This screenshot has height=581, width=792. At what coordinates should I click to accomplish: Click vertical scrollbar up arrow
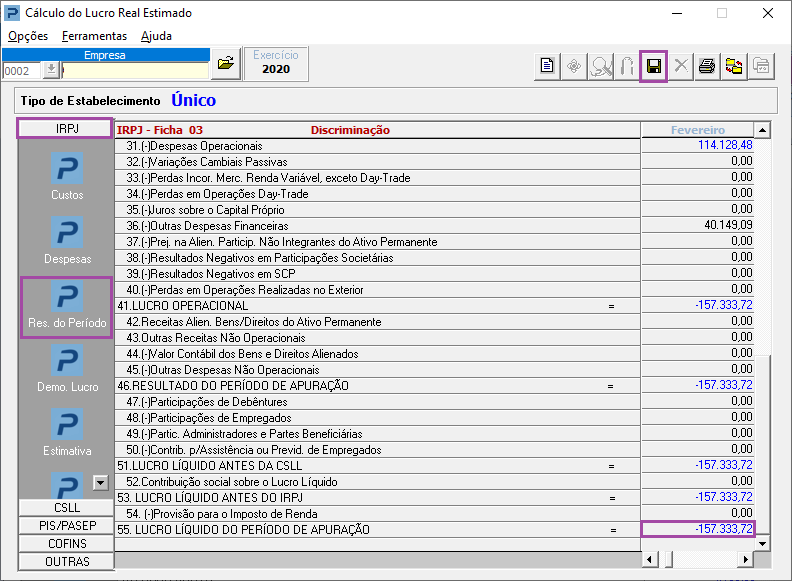[762, 130]
